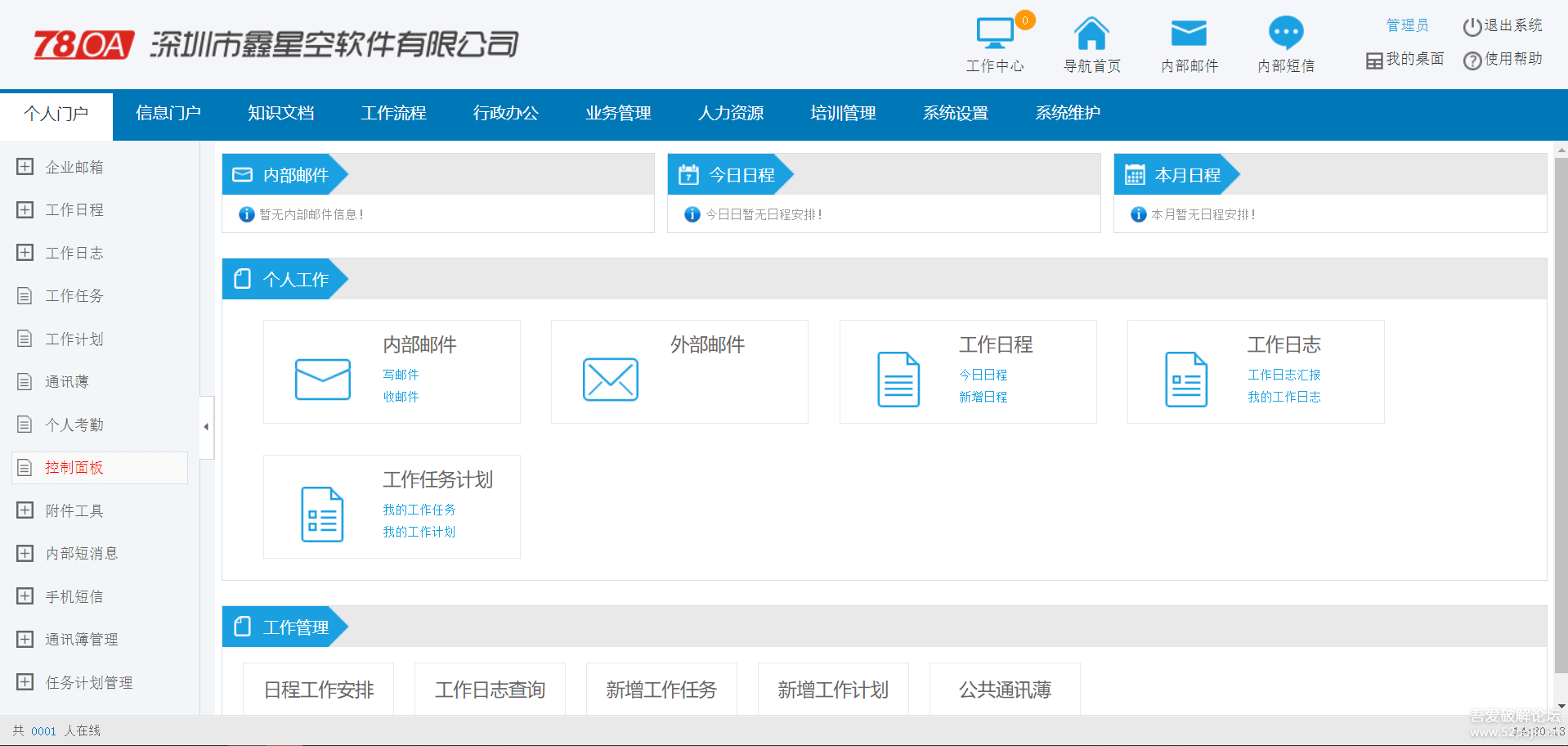Expand the 附件工具 sidebar node

[x=25, y=510]
